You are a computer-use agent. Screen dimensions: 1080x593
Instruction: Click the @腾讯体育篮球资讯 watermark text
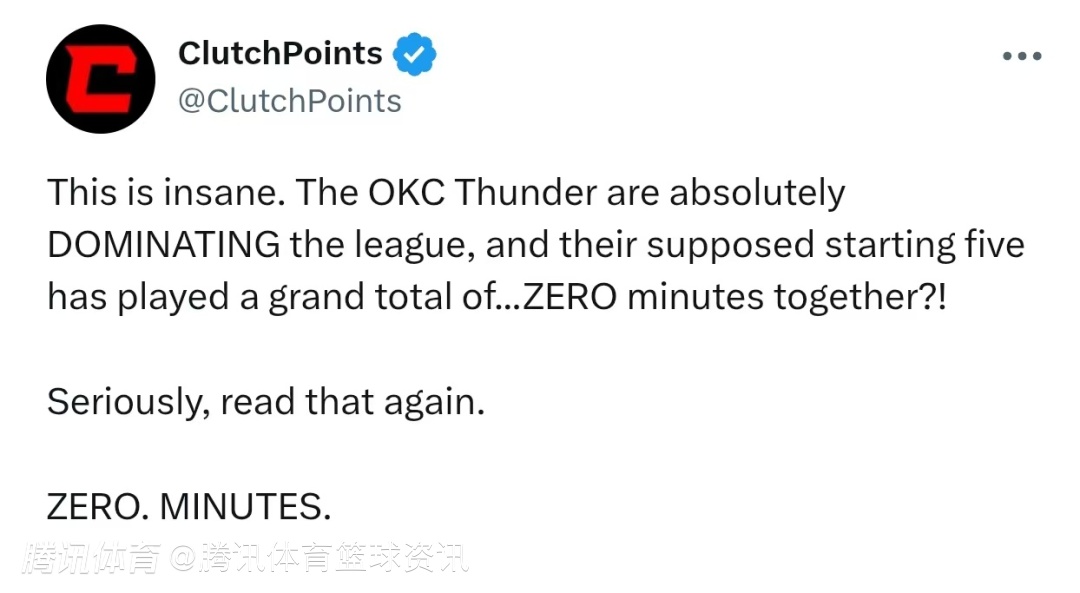(318, 558)
